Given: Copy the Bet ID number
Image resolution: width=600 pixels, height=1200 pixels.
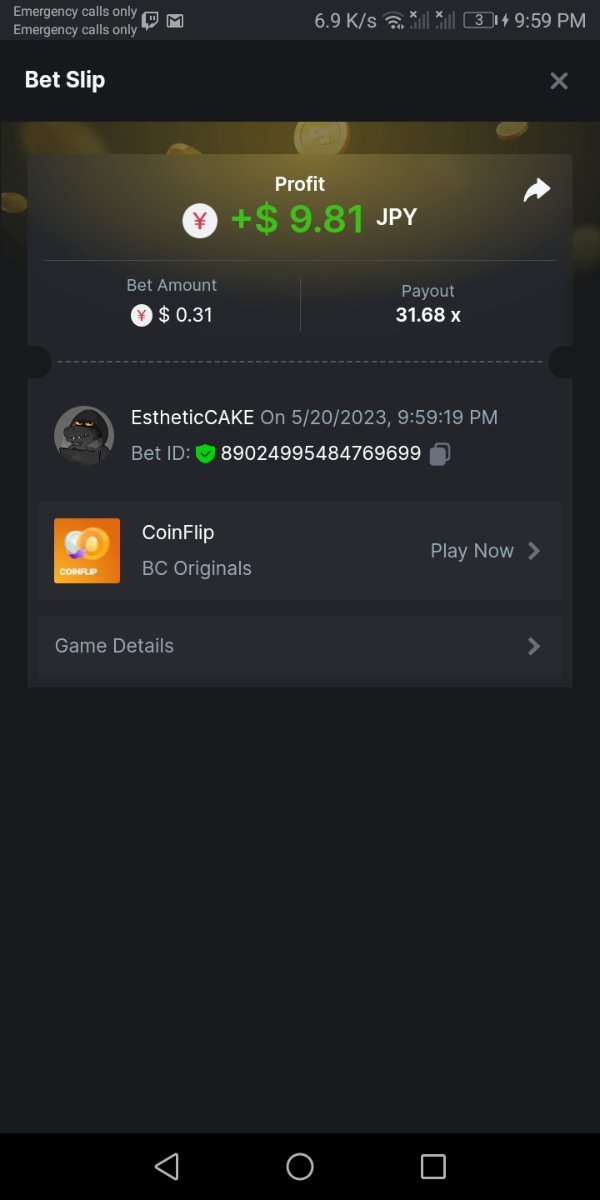Looking at the screenshot, I should [x=440, y=454].
